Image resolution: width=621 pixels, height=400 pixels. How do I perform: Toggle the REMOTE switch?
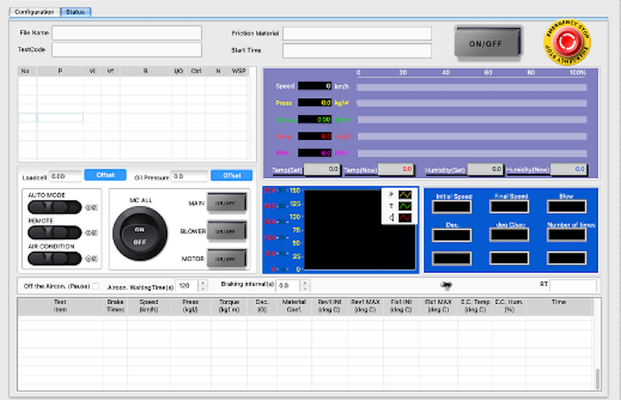tap(56, 232)
